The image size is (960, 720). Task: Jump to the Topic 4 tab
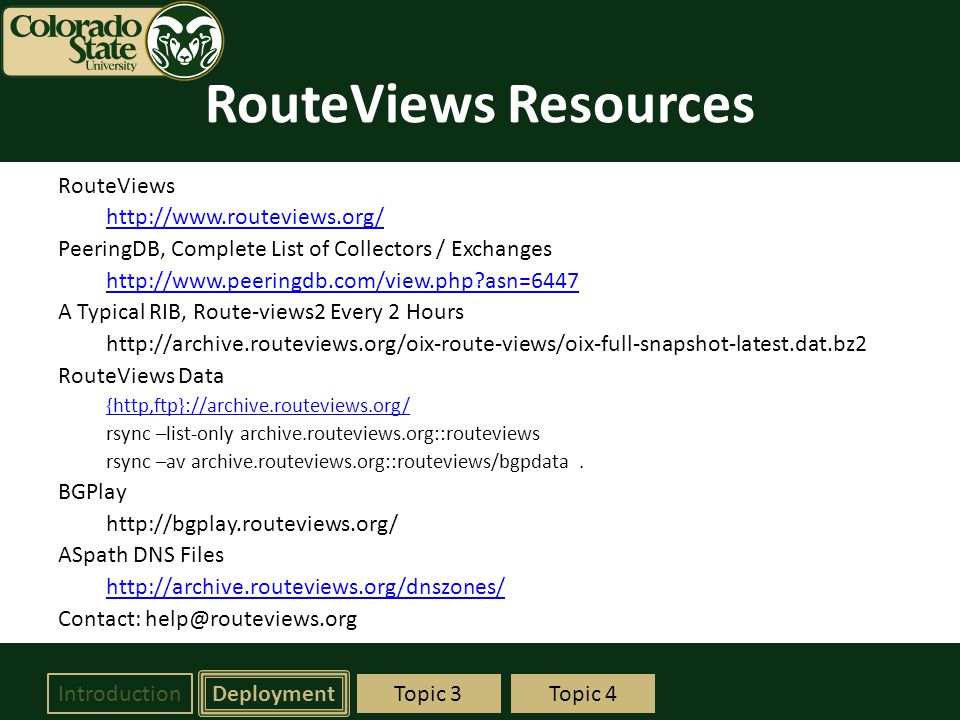[x=583, y=694]
